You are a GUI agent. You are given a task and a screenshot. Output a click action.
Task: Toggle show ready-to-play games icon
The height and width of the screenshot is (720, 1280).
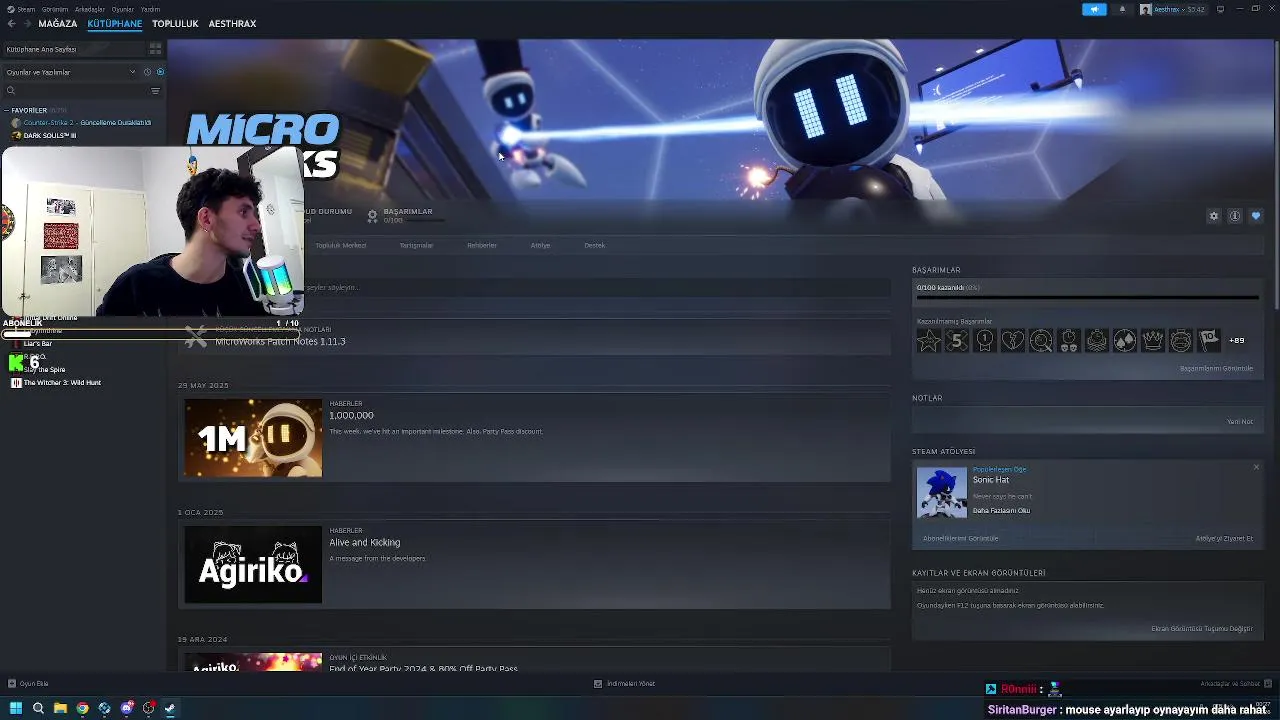coord(160,72)
